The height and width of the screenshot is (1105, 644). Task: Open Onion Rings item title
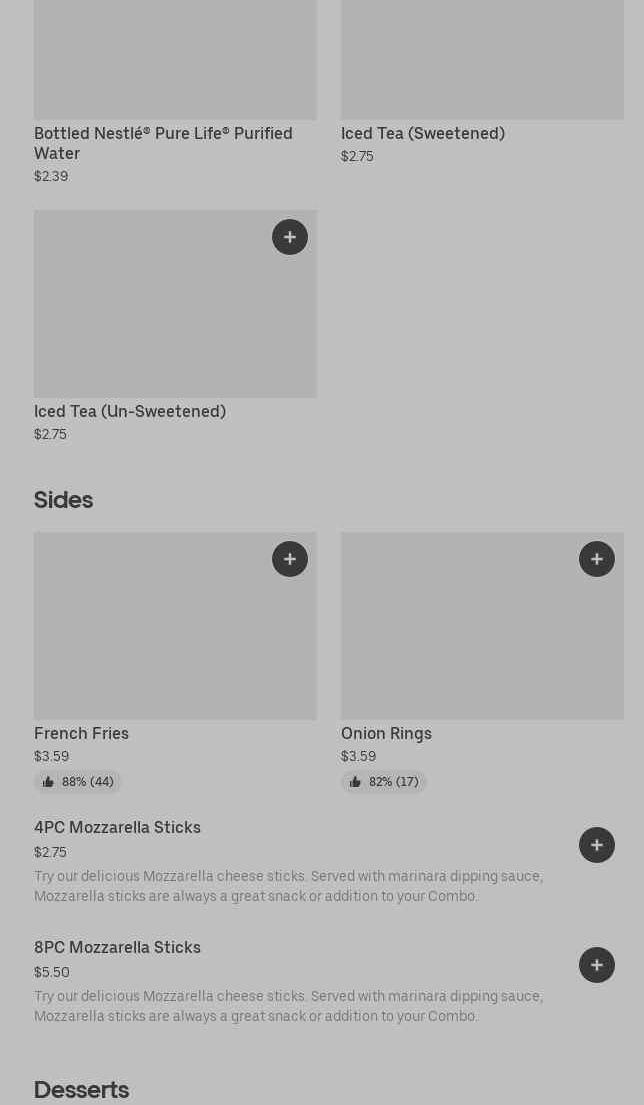pos(386,734)
